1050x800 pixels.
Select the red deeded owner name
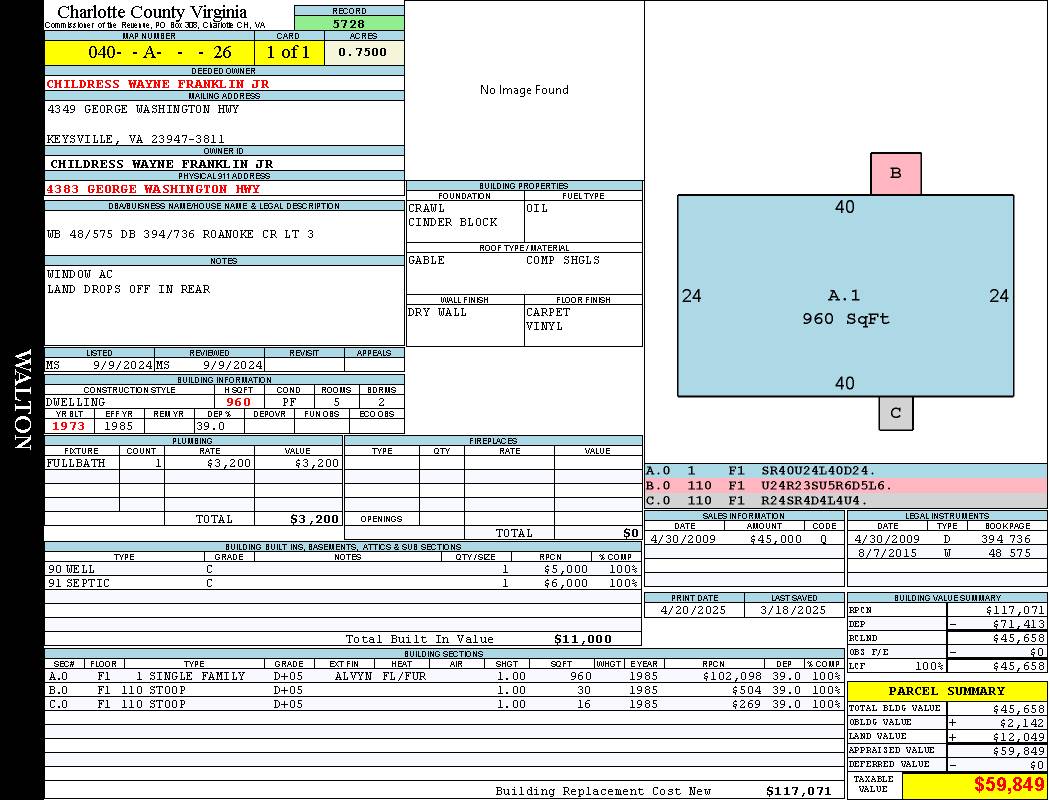pyautogui.click(x=158, y=84)
